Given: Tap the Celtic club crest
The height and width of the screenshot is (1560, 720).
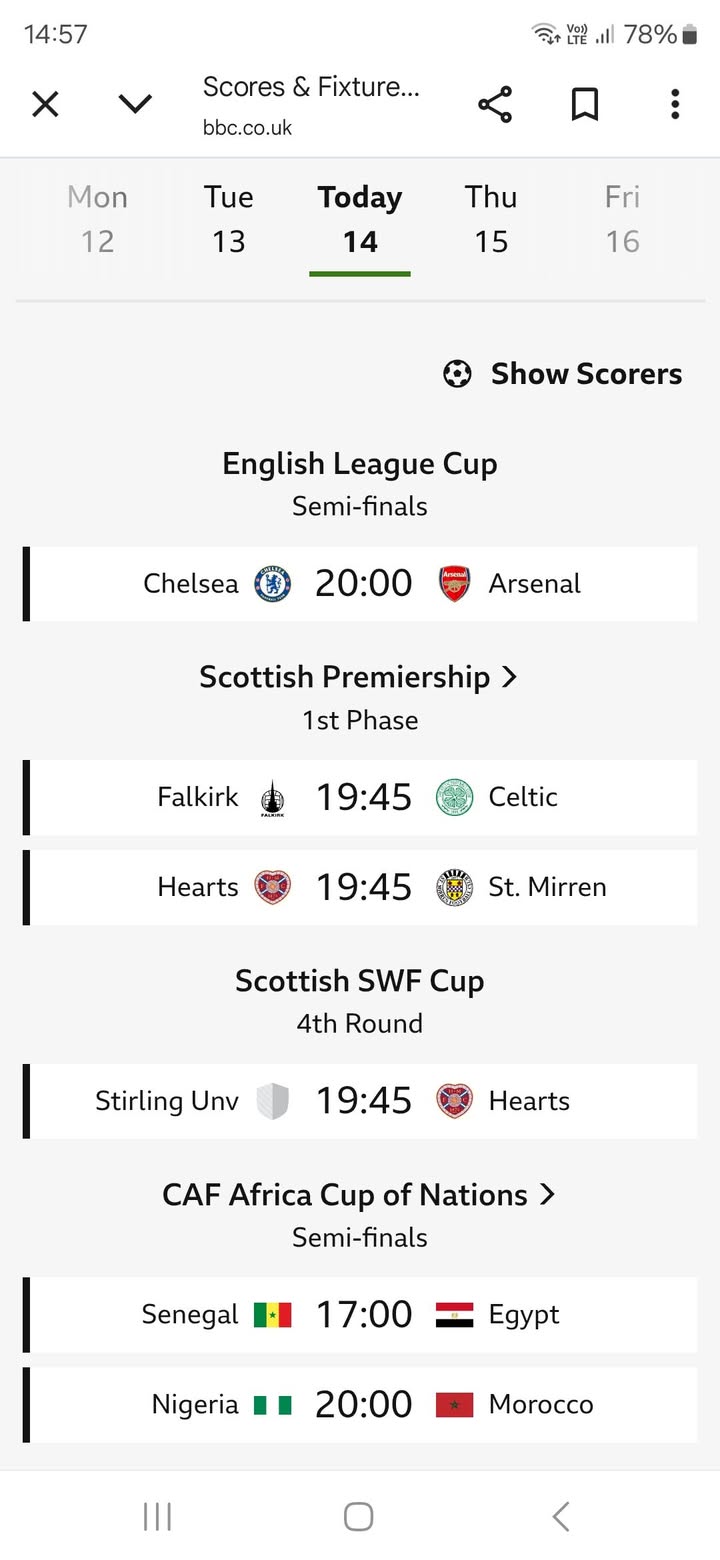Looking at the screenshot, I should 454,798.
